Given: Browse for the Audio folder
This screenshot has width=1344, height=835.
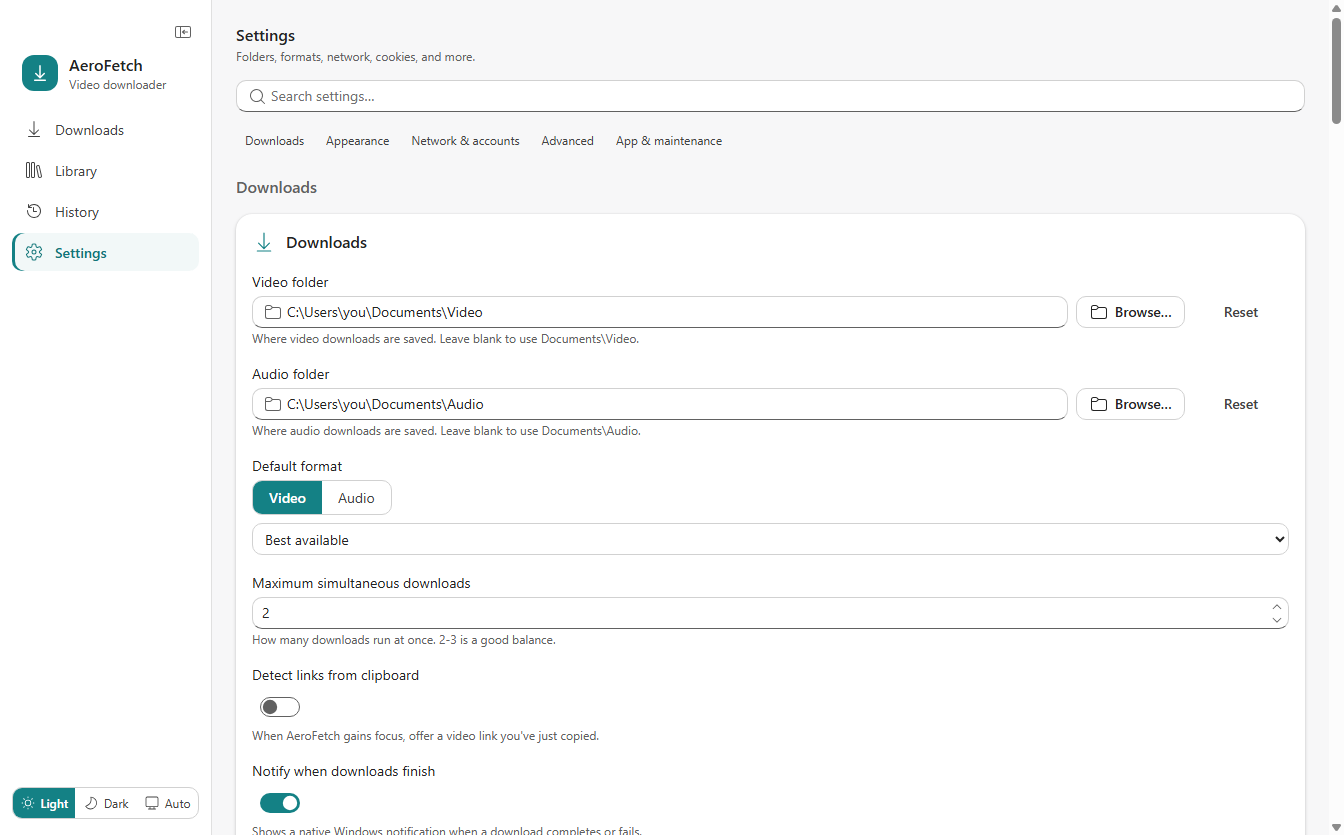Looking at the screenshot, I should tap(1130, 404).
